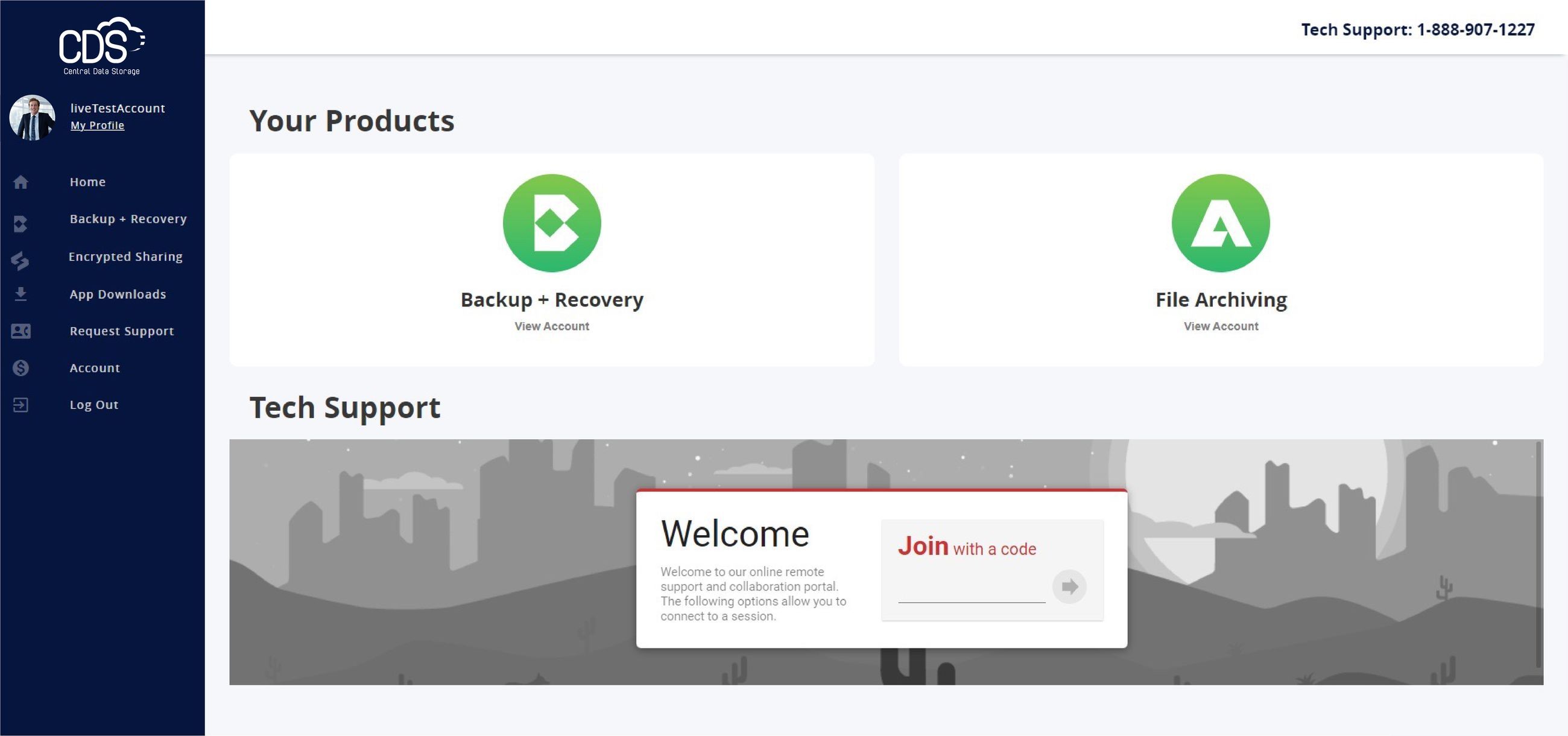1568x736 pixels.
Task: Click the Tech Support panel scrollbar
Action: [x=1538, y=554]
